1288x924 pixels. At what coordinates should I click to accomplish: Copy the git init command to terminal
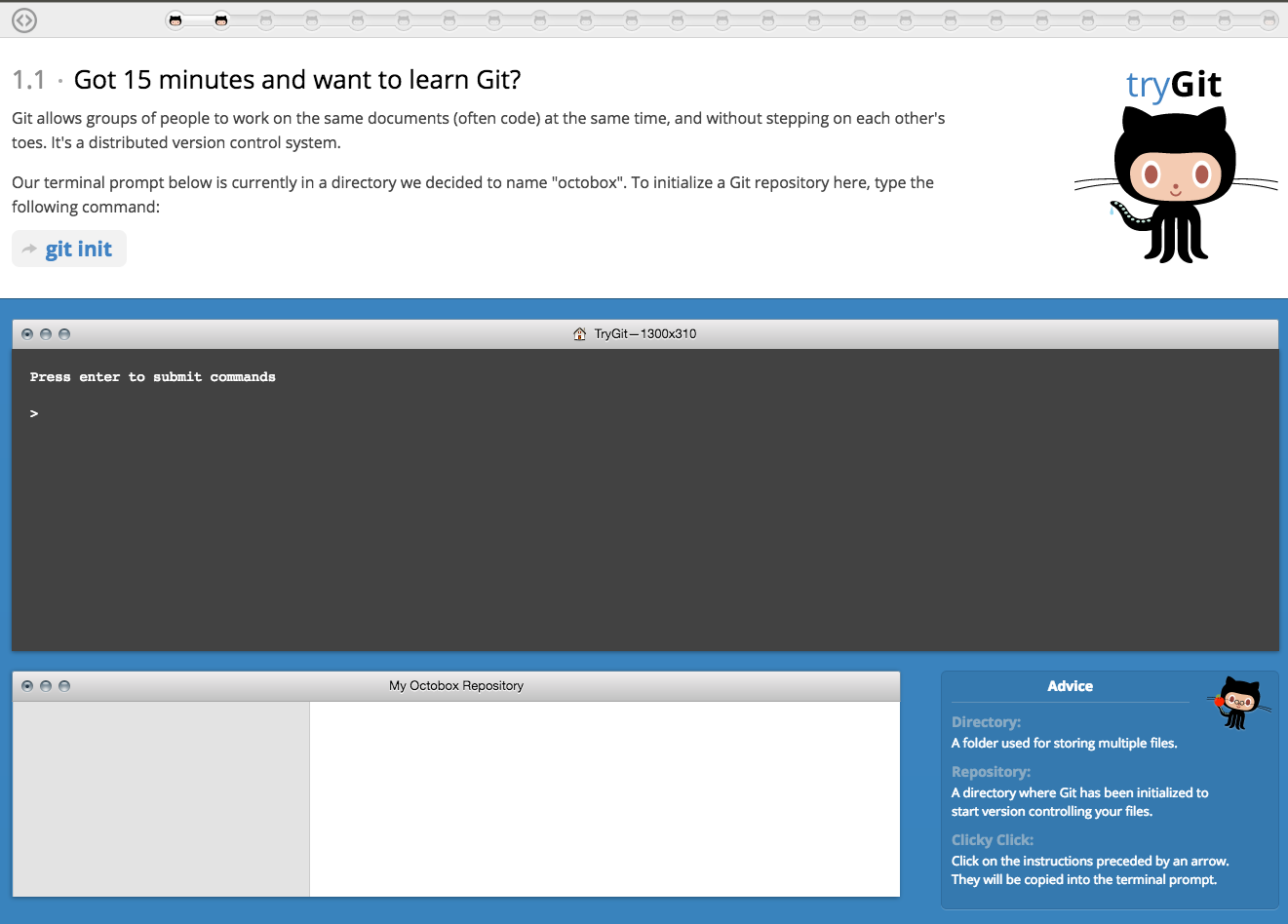click(x=69, y=249)
